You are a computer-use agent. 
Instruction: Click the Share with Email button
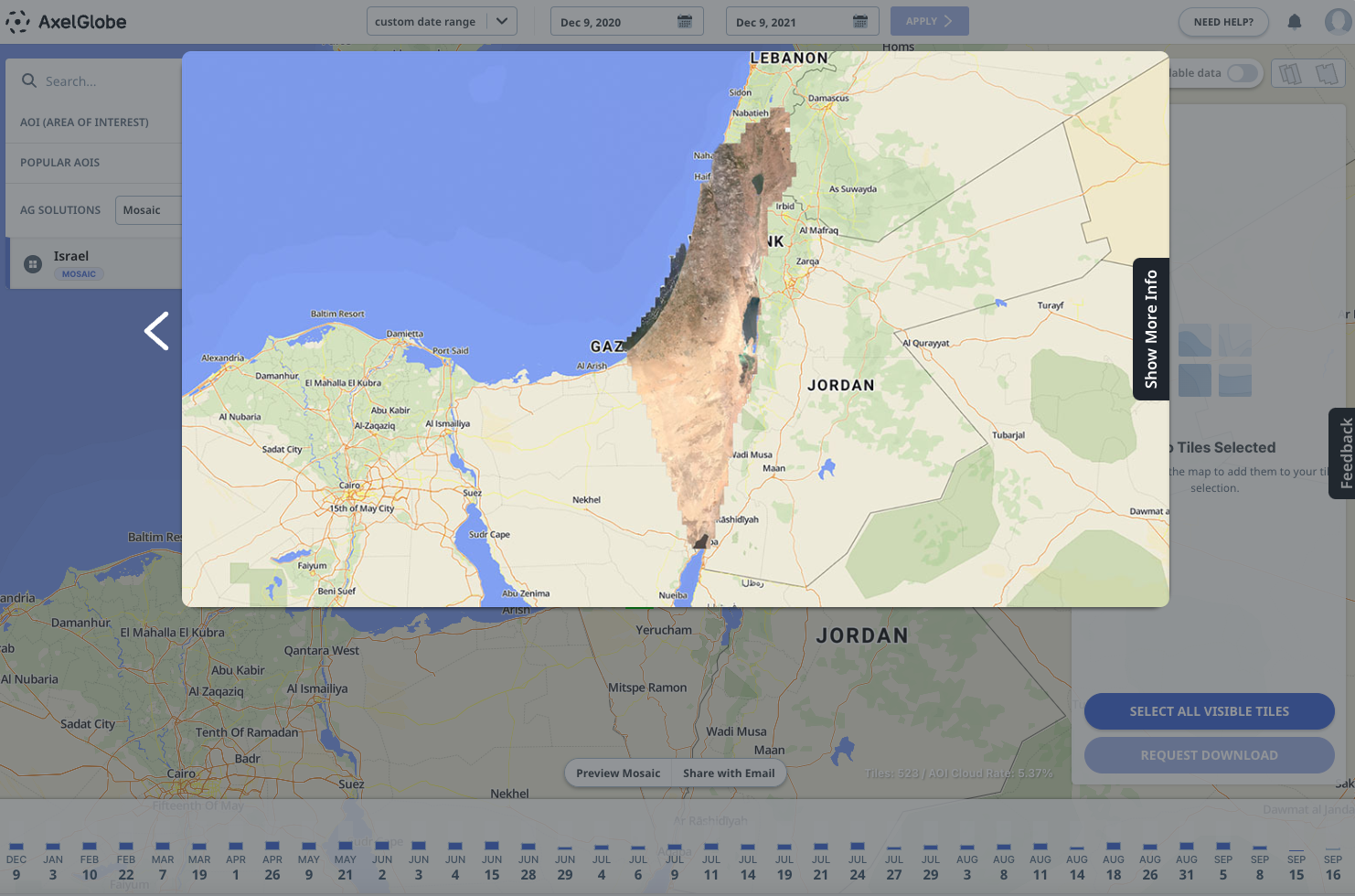729,773
